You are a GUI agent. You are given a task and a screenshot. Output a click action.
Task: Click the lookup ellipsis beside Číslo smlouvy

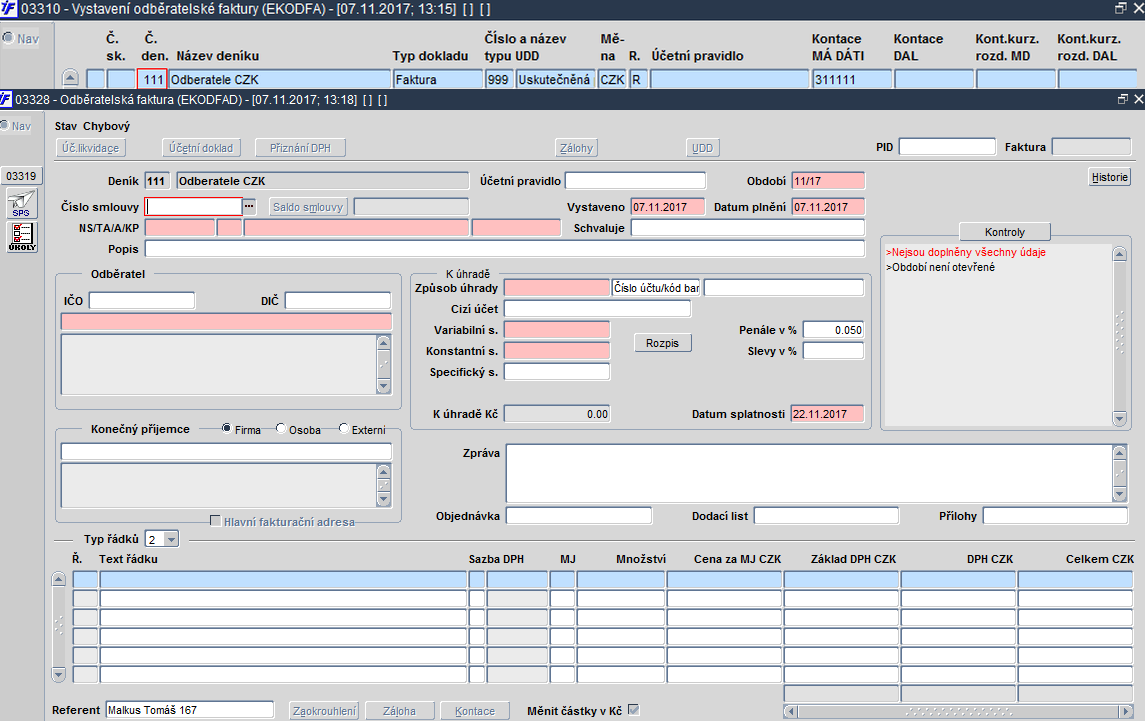[250, 207]
